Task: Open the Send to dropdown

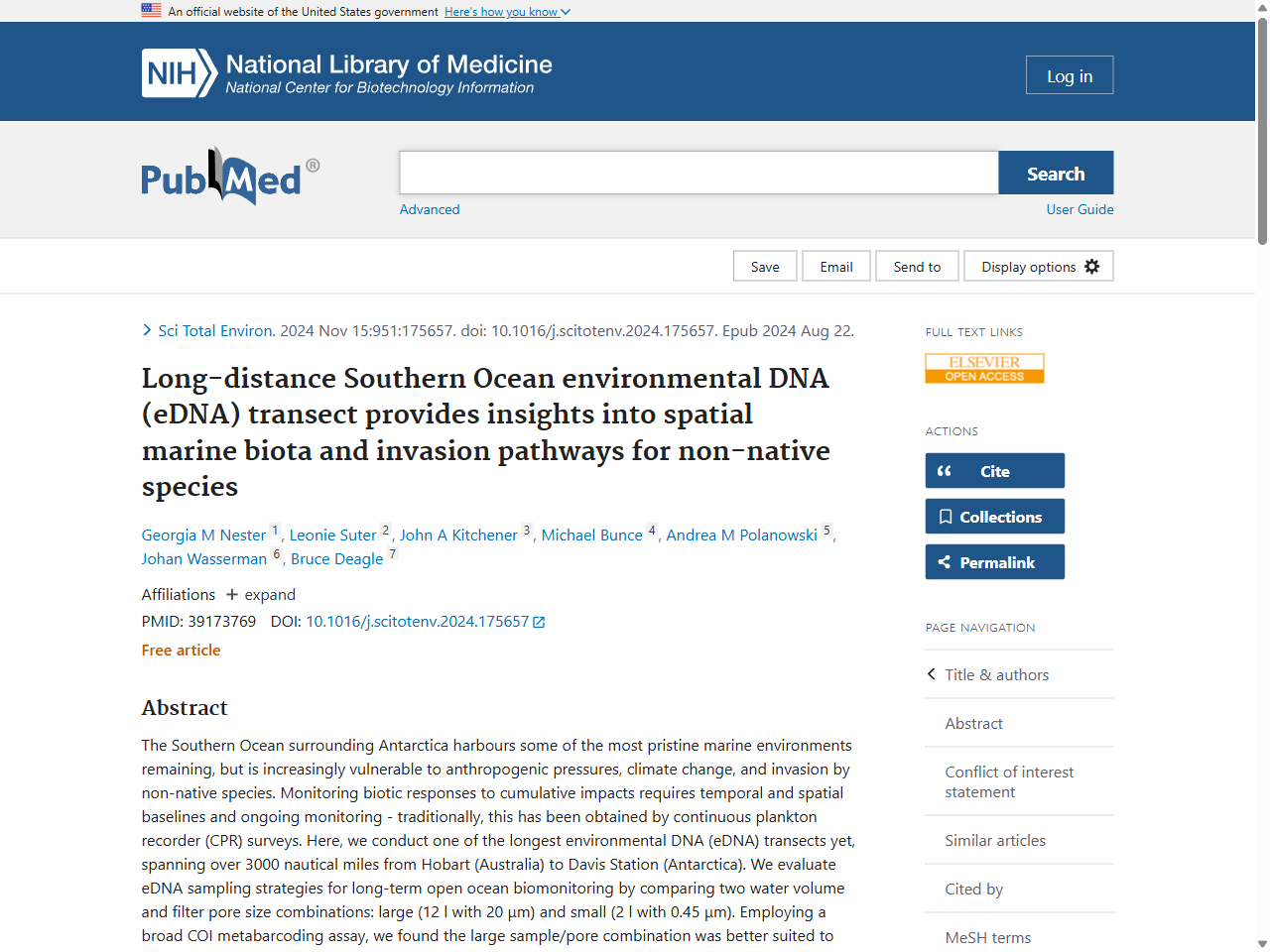Action: [917, 267]
